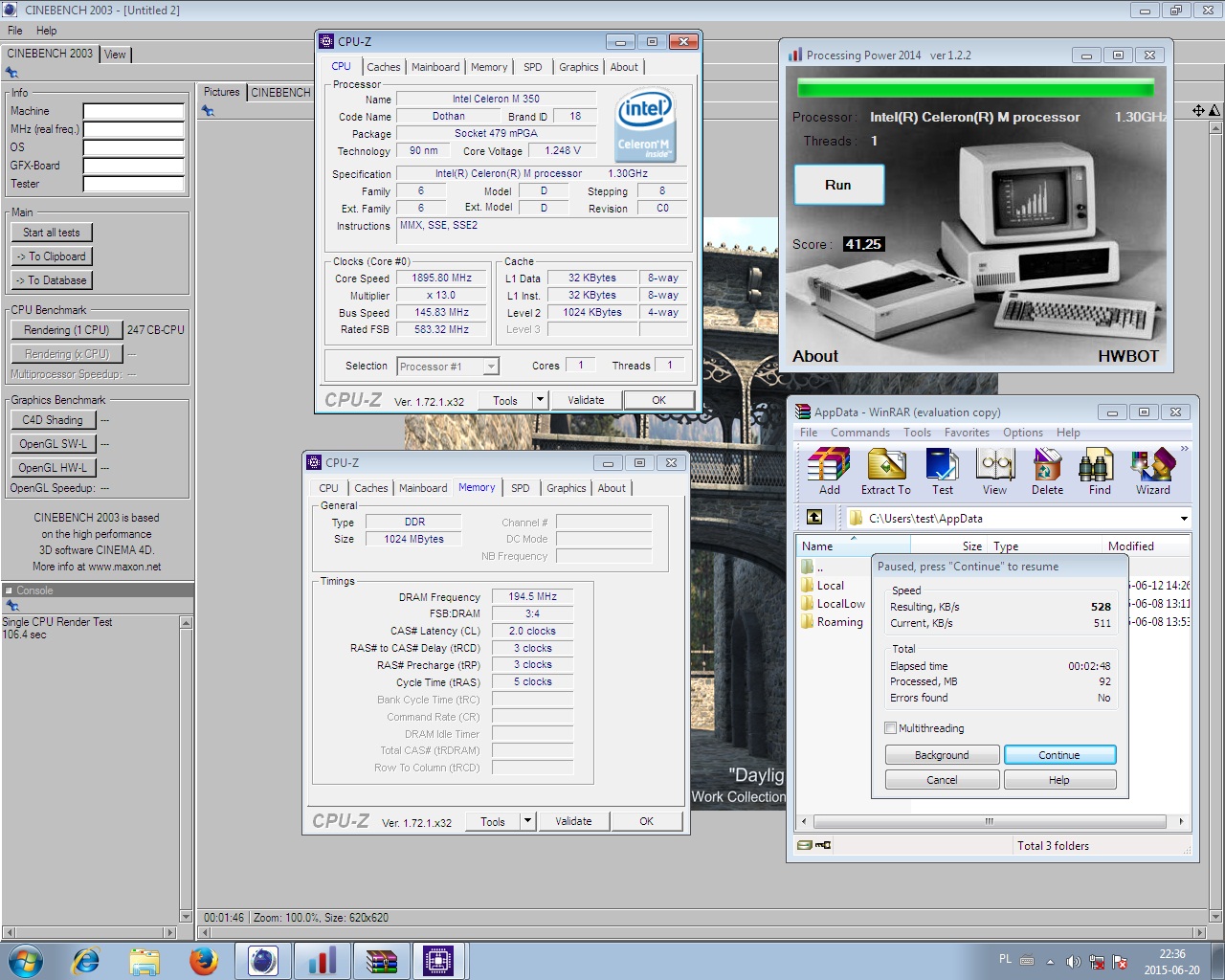Launch the Wizard icon in WinRAR

[1153, 472]
